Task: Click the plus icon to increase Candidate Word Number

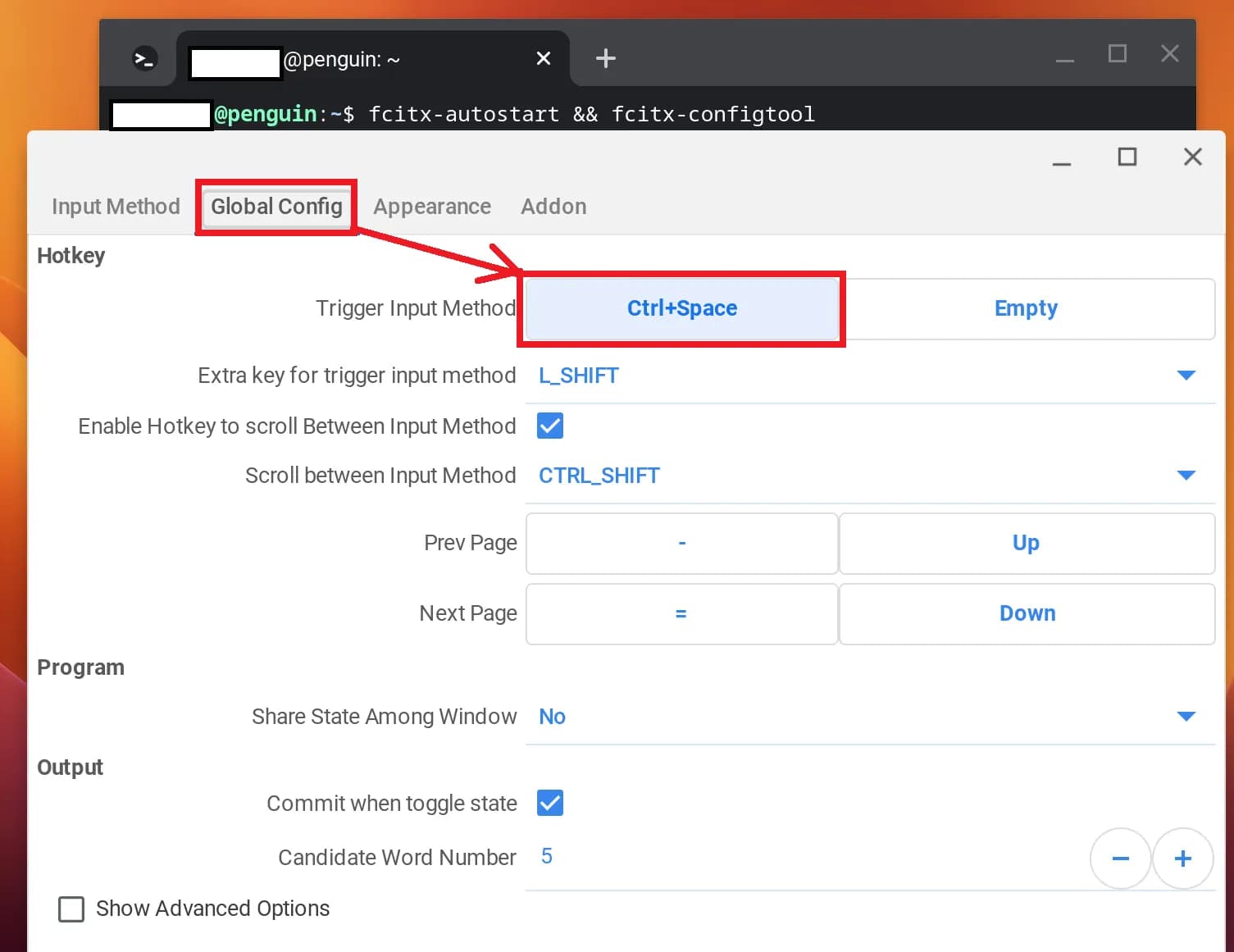Action: click(1183, 859)
